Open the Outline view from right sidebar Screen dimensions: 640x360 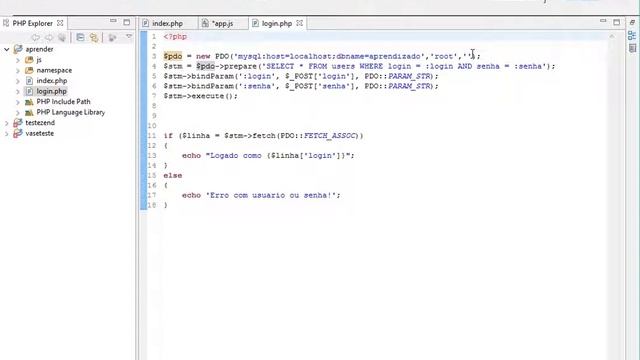pyautogui.click(x=632, y=36)
